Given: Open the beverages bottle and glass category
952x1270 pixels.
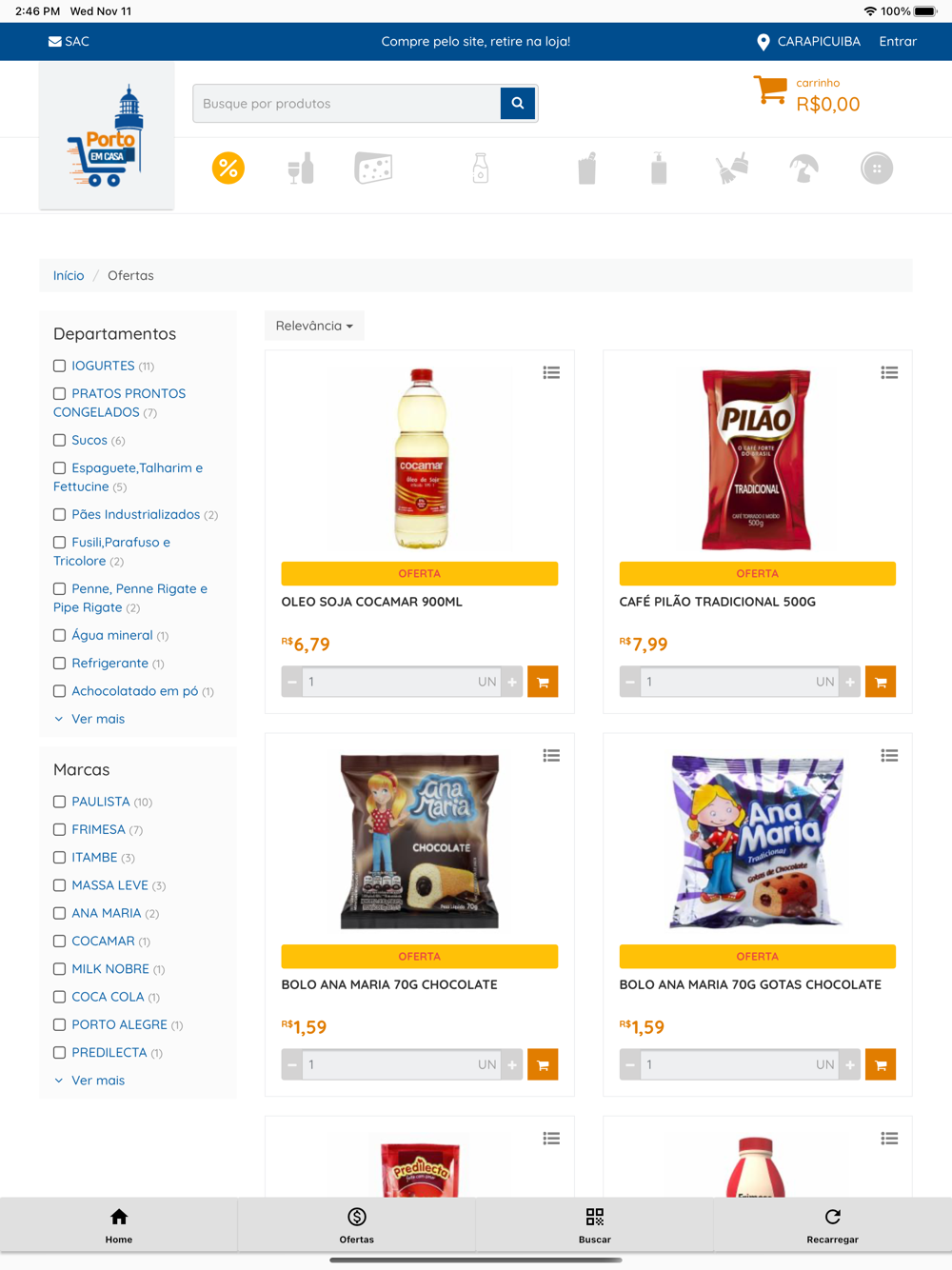Looking at the screenshot, I should 301,169.
